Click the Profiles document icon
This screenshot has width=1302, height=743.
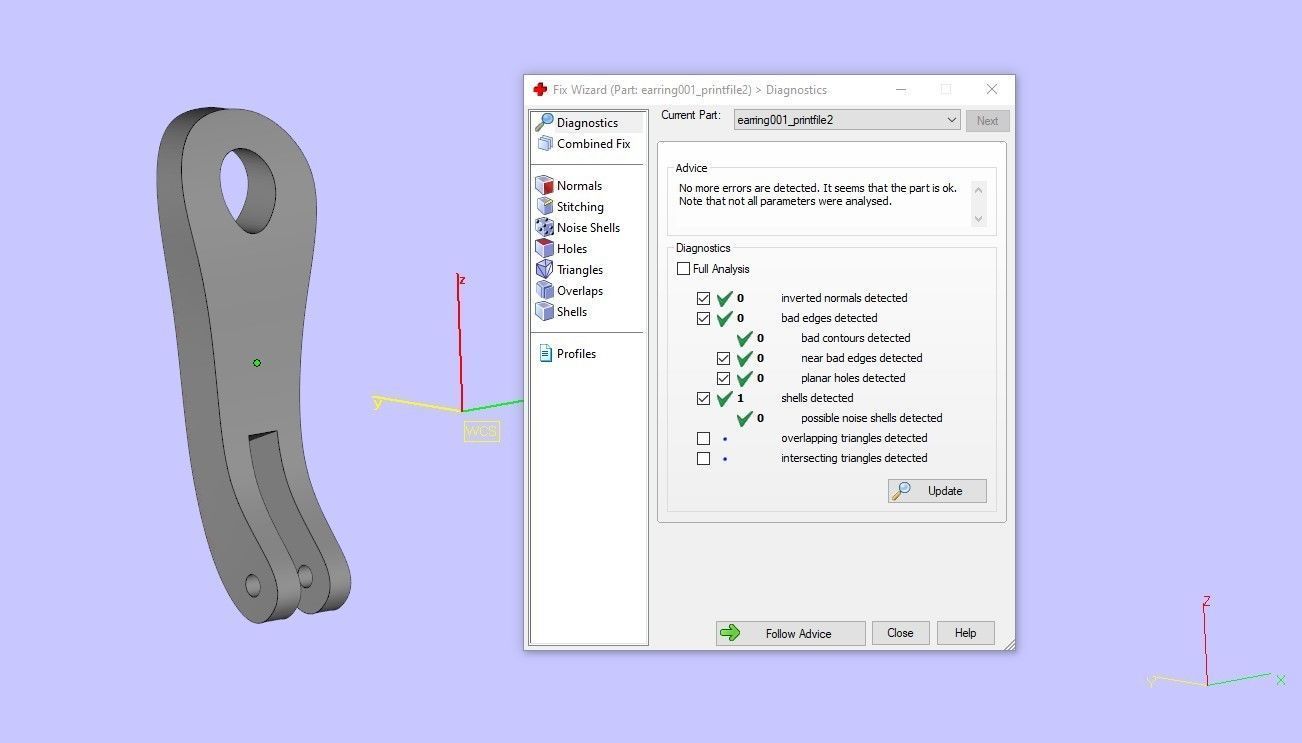click(x=545, y=353)
